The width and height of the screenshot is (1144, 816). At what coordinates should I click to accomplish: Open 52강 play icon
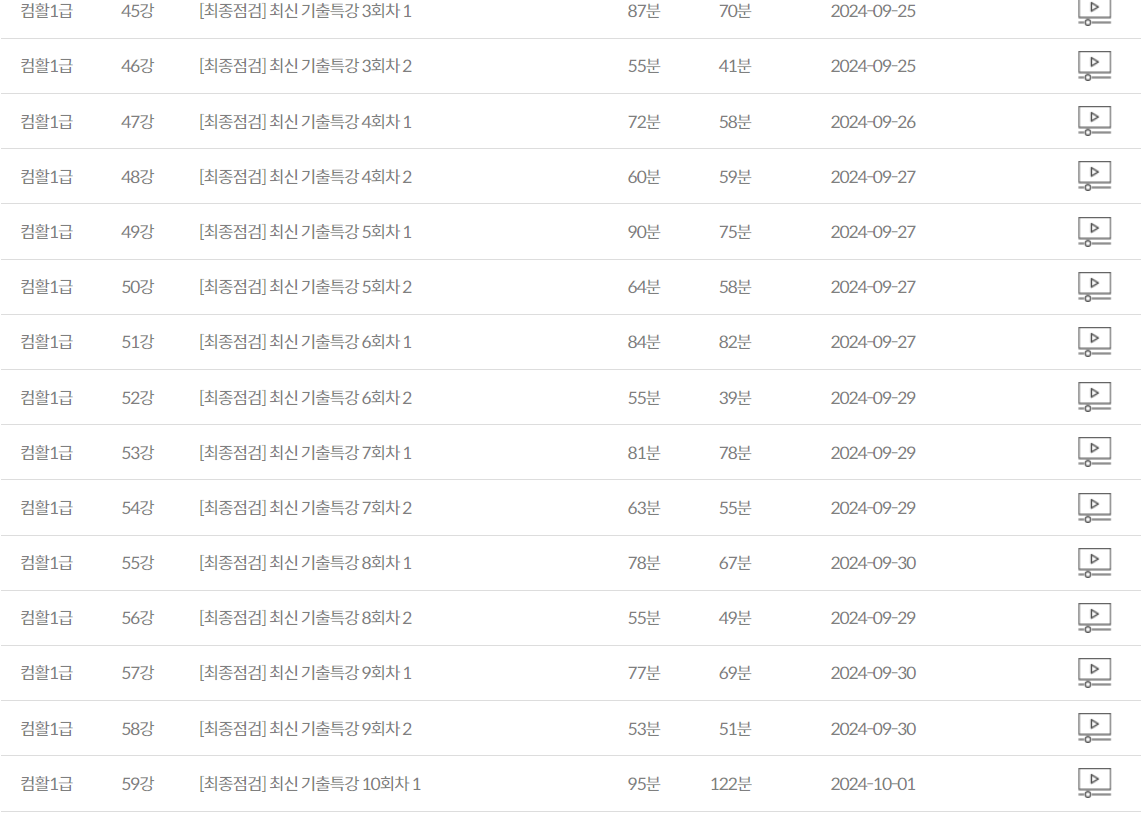point(1094,397)
